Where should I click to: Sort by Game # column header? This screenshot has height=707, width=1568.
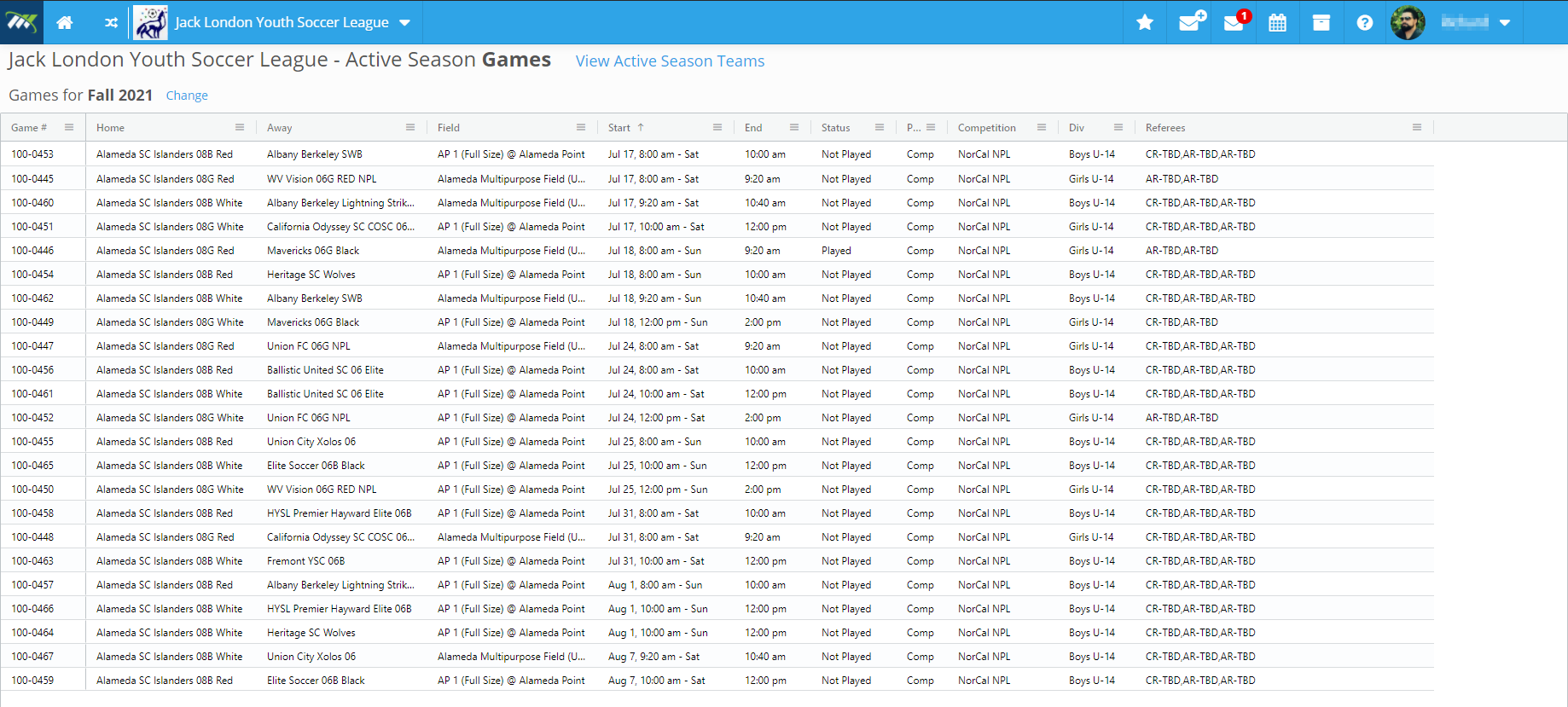pyautogui.click(x=29, y=128)
